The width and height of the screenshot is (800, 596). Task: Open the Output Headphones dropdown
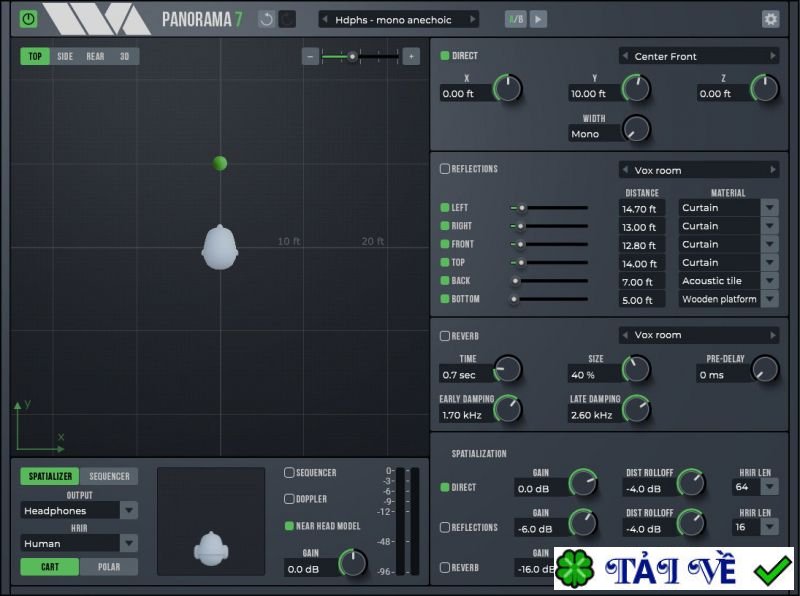(128, 511)
